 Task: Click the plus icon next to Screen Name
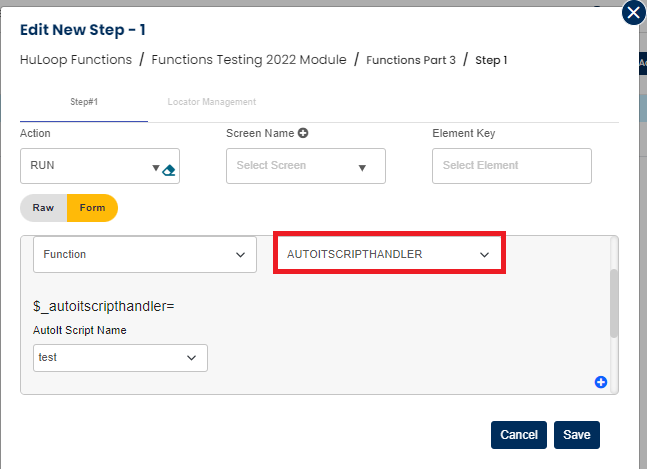point(302,133)
